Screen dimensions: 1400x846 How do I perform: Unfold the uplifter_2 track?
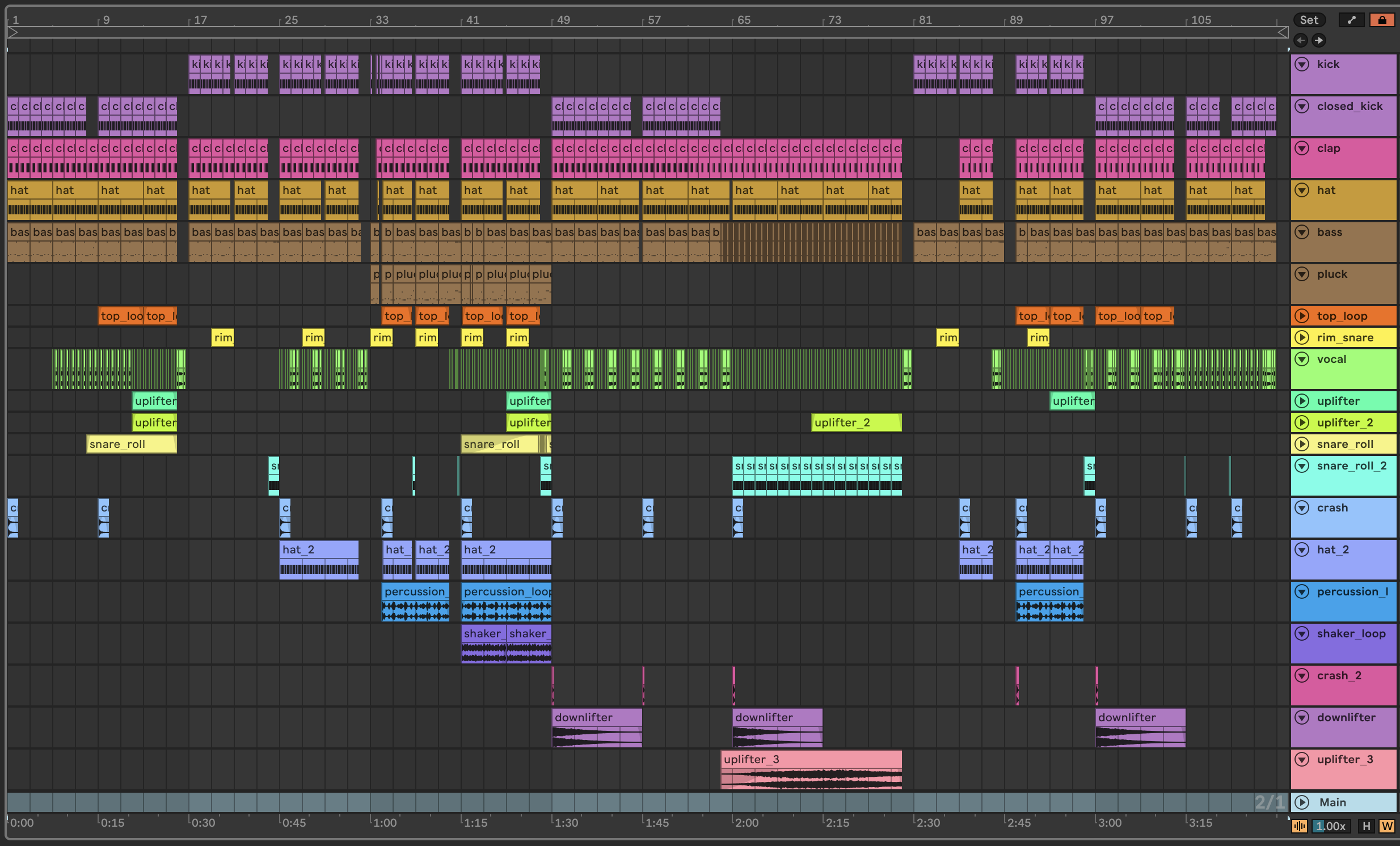click(1302, 422)
